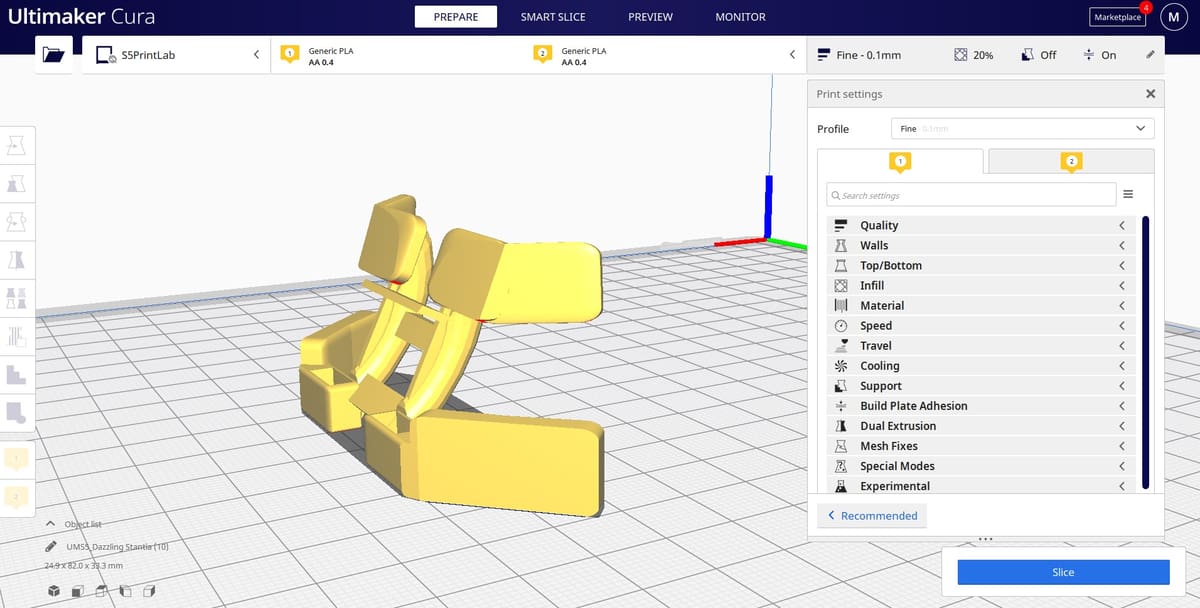
Task: Click the open file folder icon
Action: click(x=53, y=56)
